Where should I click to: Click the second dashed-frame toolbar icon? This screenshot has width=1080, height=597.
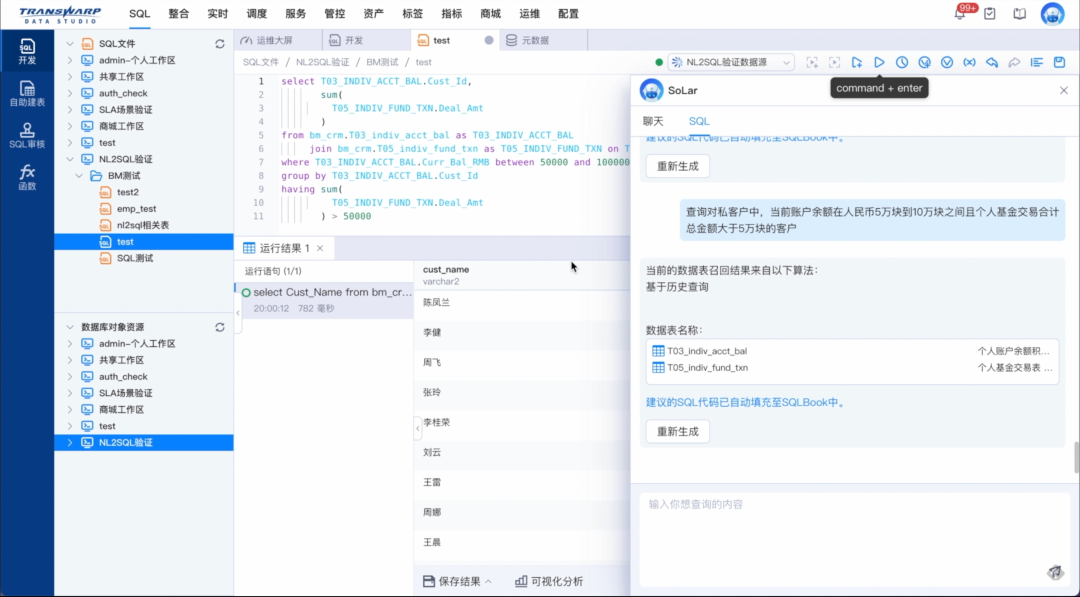tap(834, 62)
